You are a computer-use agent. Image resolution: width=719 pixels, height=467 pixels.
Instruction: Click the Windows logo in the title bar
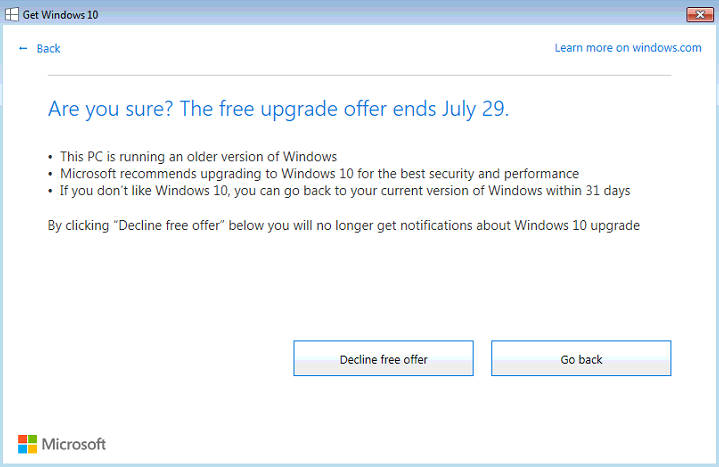click(12, 14)
